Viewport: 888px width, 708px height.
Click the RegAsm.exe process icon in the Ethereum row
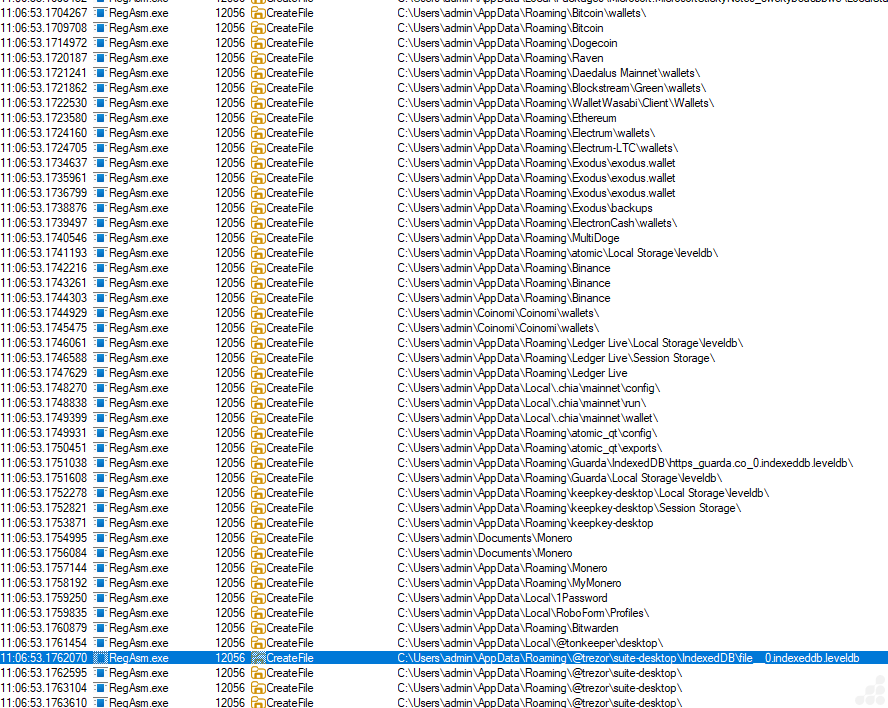(x=100, y=118)
